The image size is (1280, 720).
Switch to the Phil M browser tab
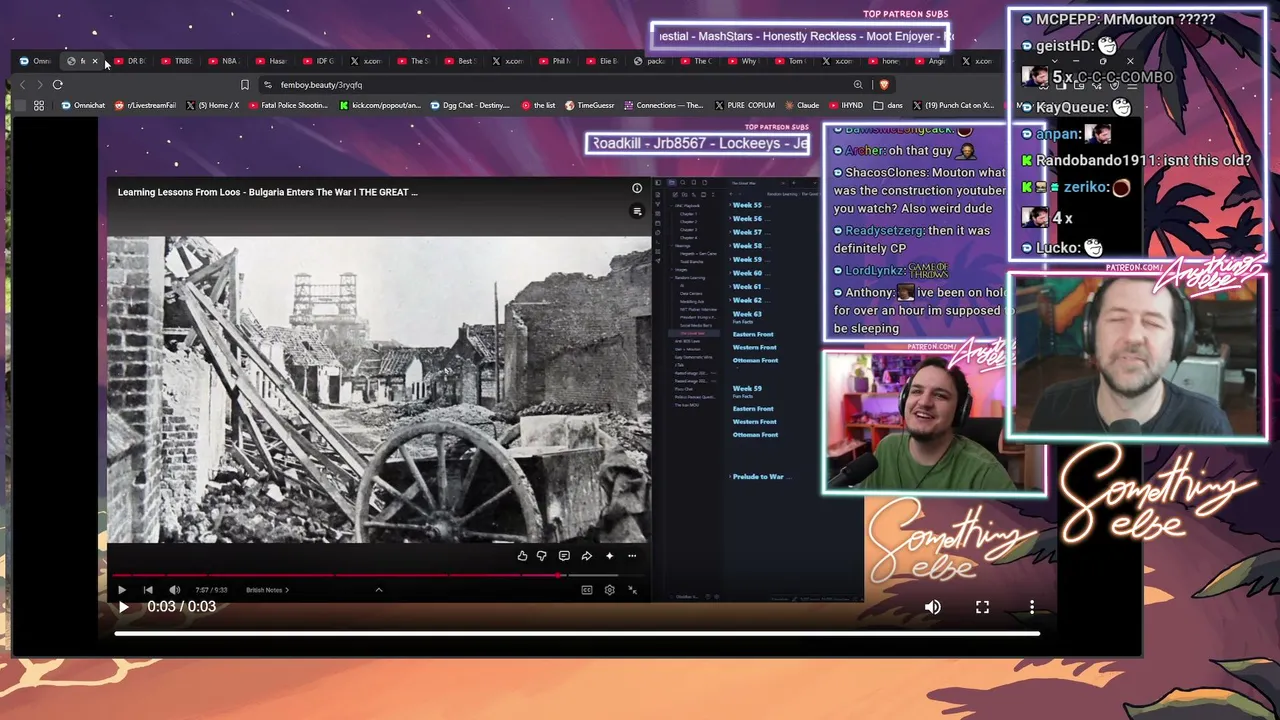tap(555, 61)
